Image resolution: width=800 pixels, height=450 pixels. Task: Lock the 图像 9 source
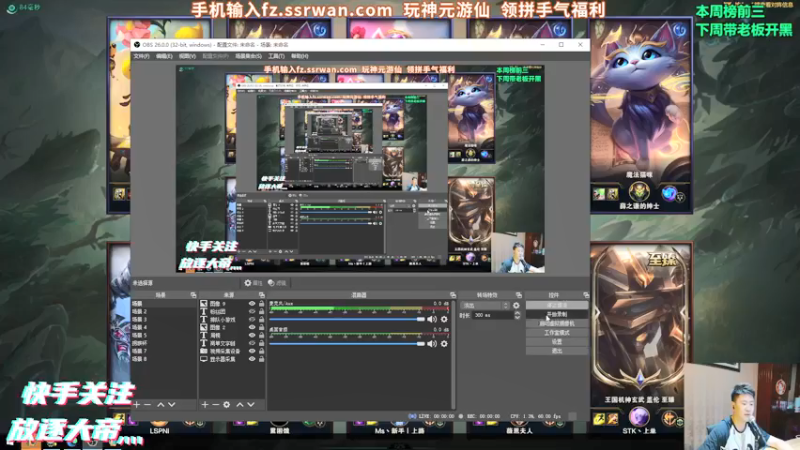261,304
